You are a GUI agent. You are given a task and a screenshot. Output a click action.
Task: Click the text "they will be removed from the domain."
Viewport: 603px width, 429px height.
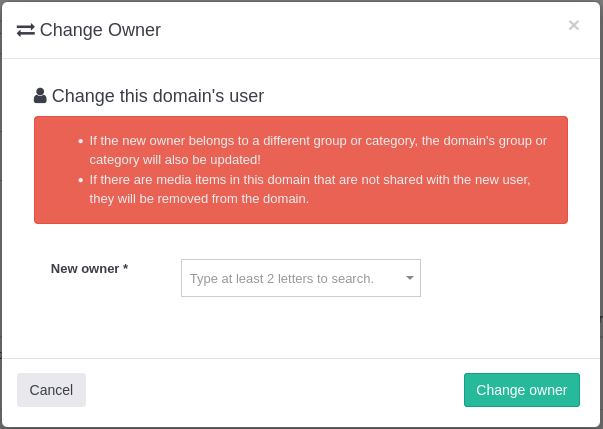coord(199,198)
